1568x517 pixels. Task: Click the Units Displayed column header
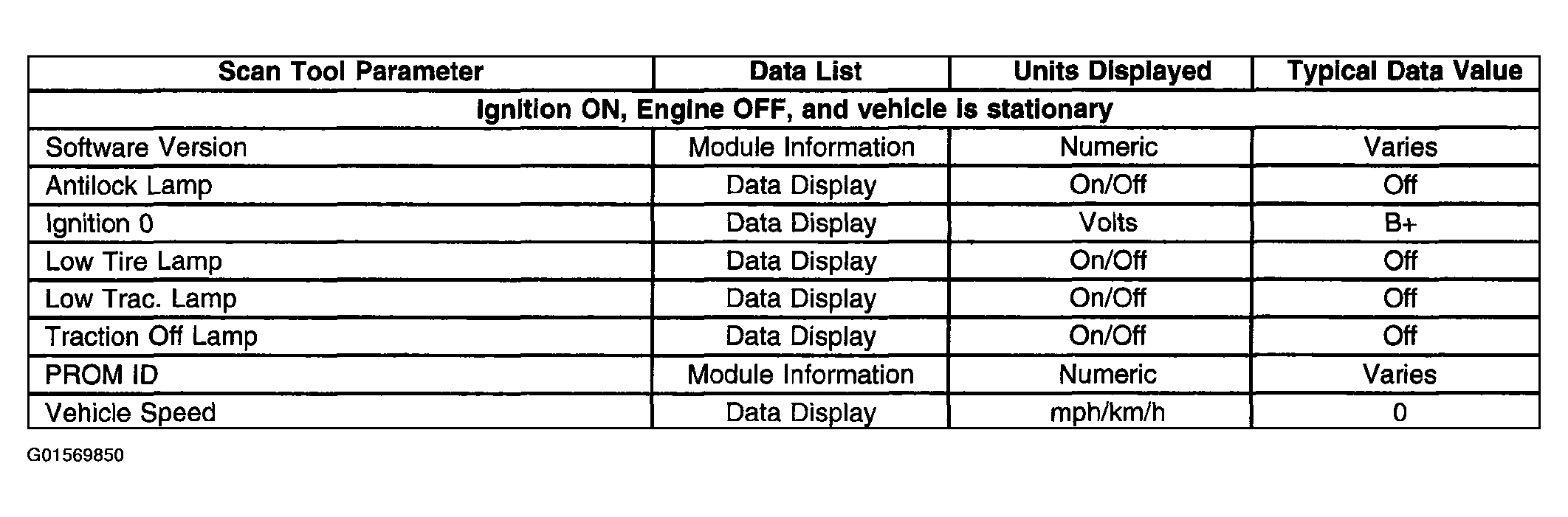tap(1101, 72)
